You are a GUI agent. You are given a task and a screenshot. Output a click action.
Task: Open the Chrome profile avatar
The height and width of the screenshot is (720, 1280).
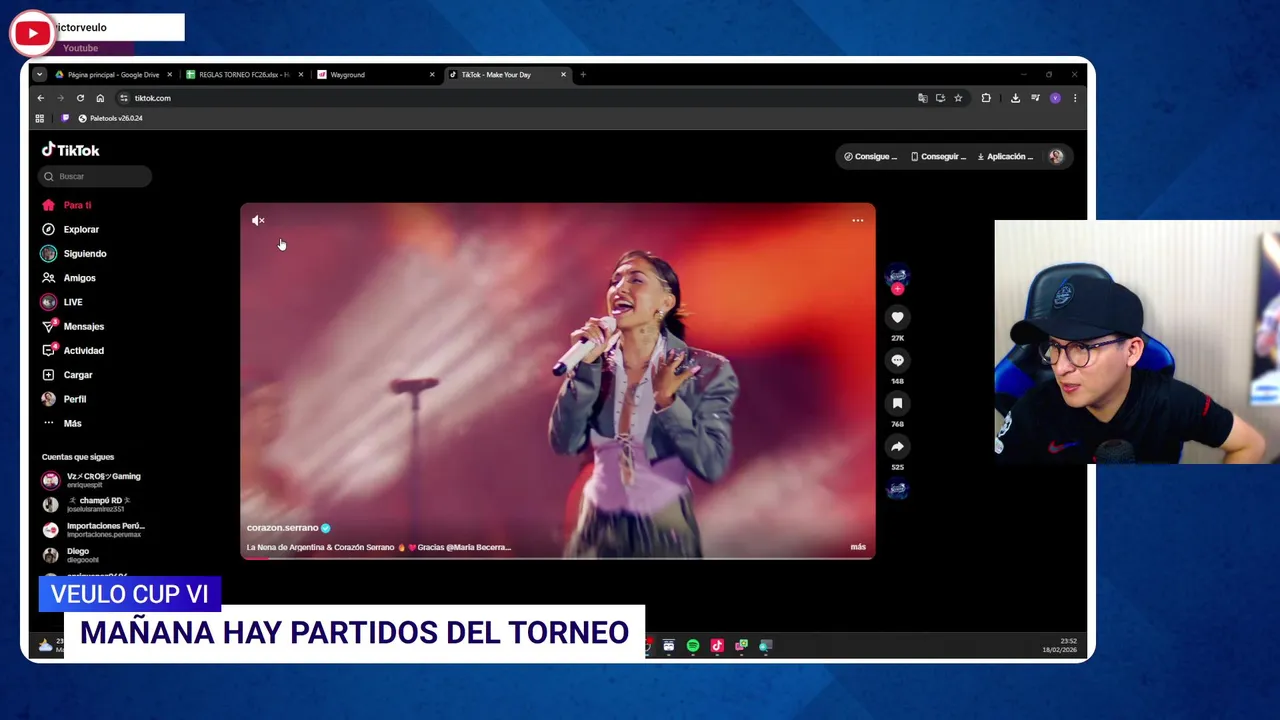pos(1055,98)
